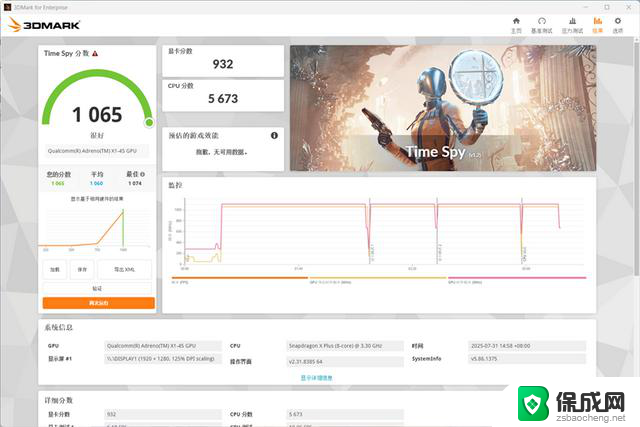Click the main score 1 065
The height and width of the screenshot is (427, 640).
(97, 115)
